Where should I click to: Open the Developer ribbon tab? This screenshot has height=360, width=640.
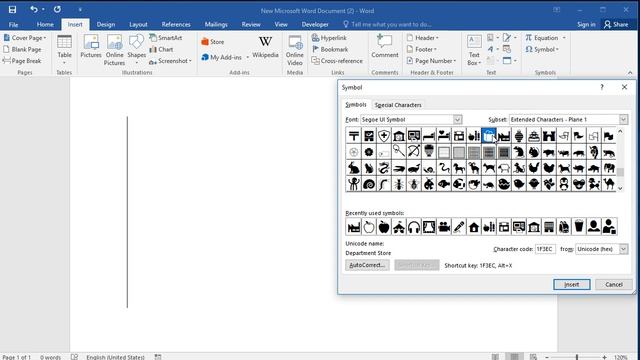315,24
